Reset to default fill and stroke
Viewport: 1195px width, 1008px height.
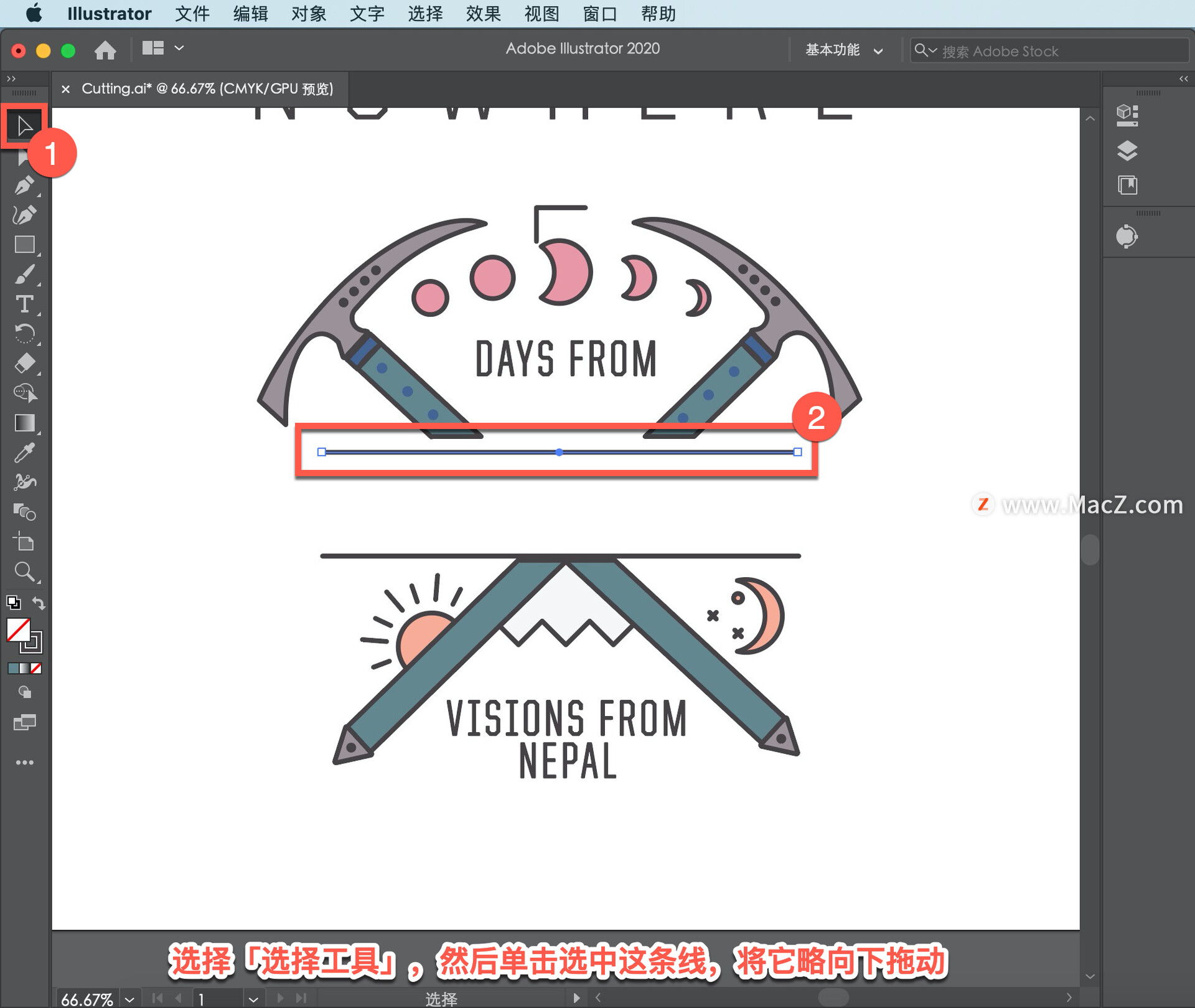(x=13, y=603)
